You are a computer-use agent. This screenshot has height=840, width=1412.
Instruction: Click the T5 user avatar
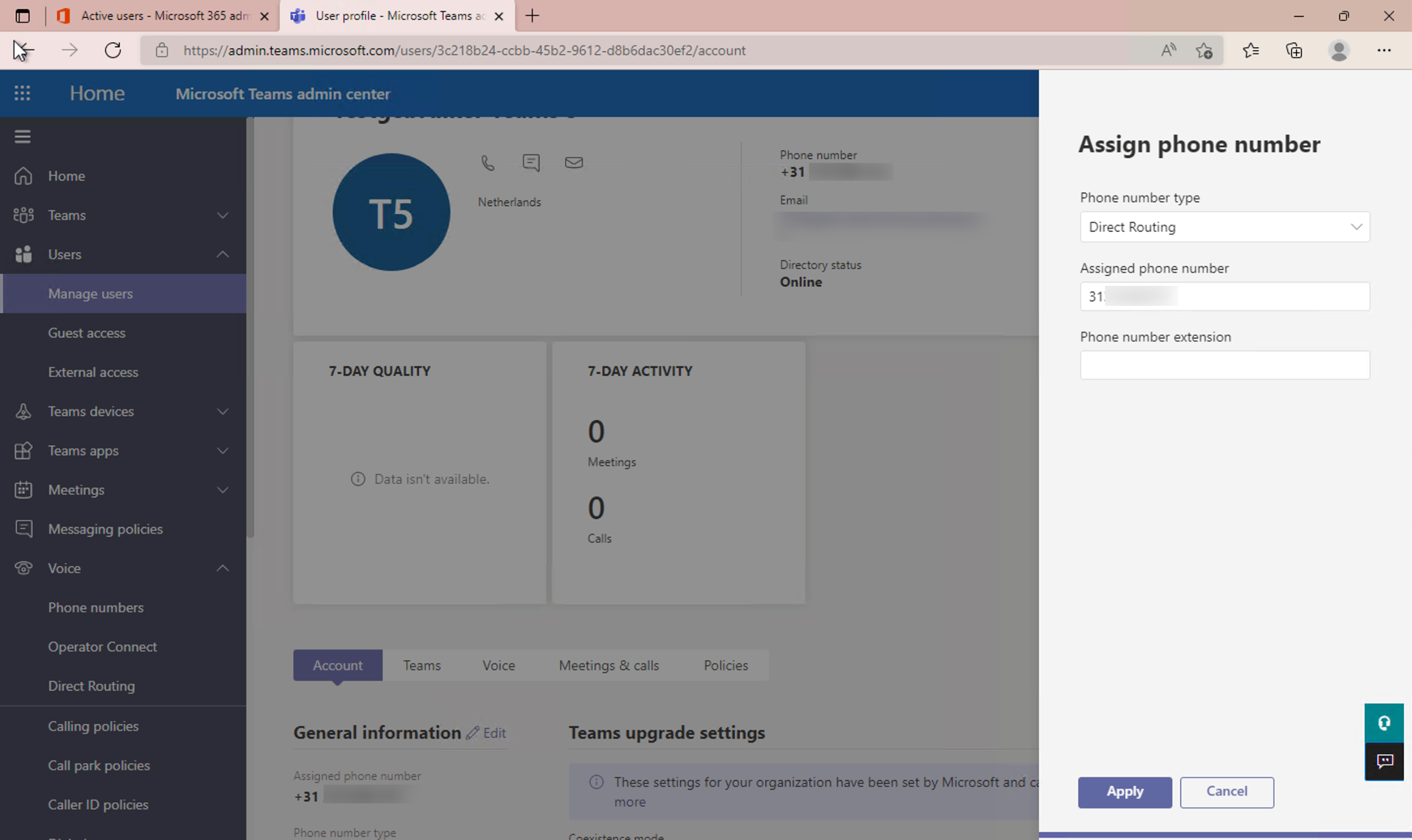pyautogui.click(x=391, y=213)
